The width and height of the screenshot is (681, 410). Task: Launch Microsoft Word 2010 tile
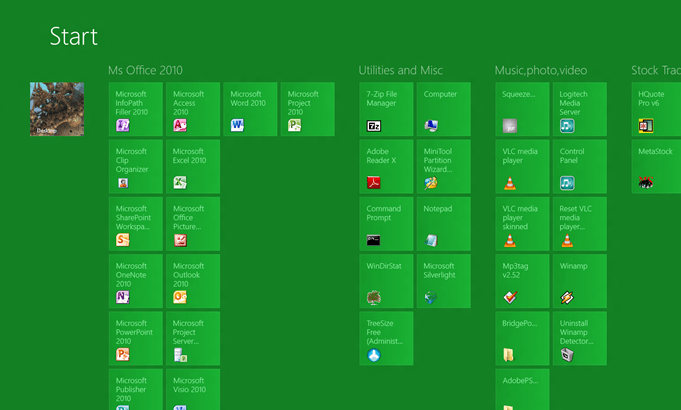click(x=250, y=109)
